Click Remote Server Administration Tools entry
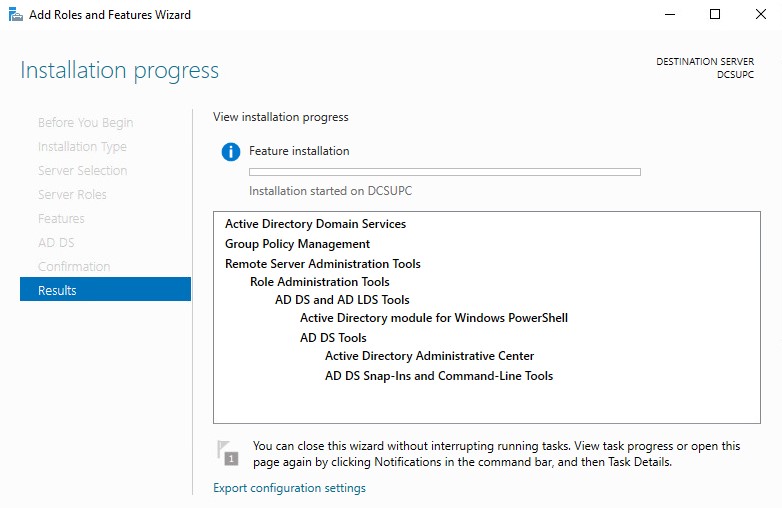The image size is (782, 508). pyautogui.click(x=323, y=264)
